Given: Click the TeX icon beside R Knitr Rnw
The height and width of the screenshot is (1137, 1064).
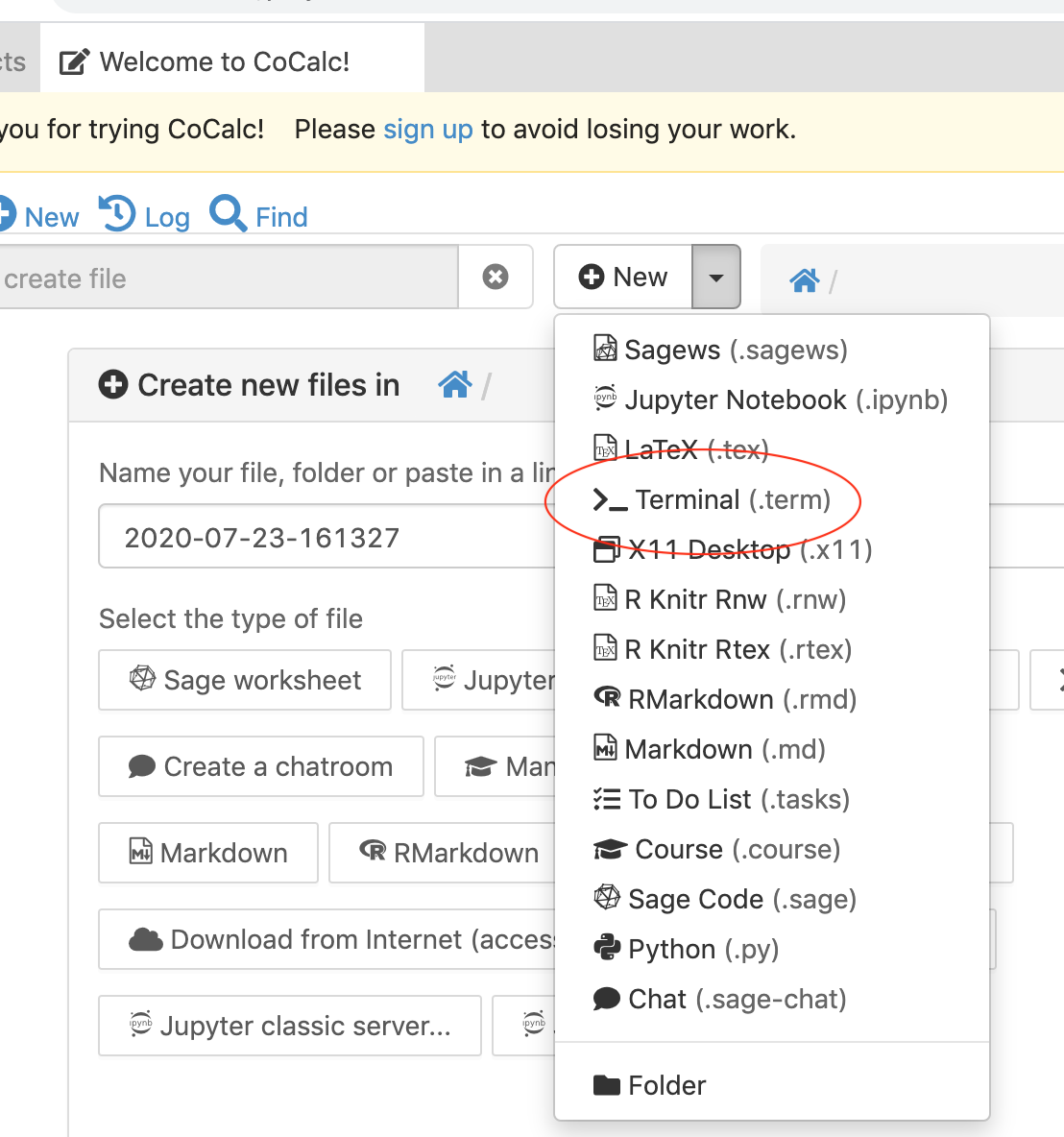Looking at the screenshot, I should pyautogui.click(x=606, y=598).
